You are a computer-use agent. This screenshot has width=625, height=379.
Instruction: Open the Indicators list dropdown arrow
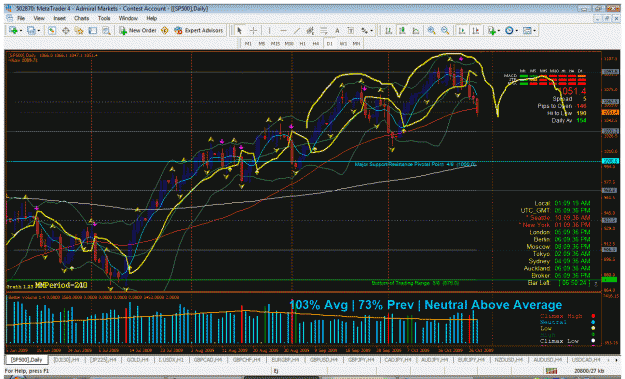pyautogui.click(x=499, y=31)
